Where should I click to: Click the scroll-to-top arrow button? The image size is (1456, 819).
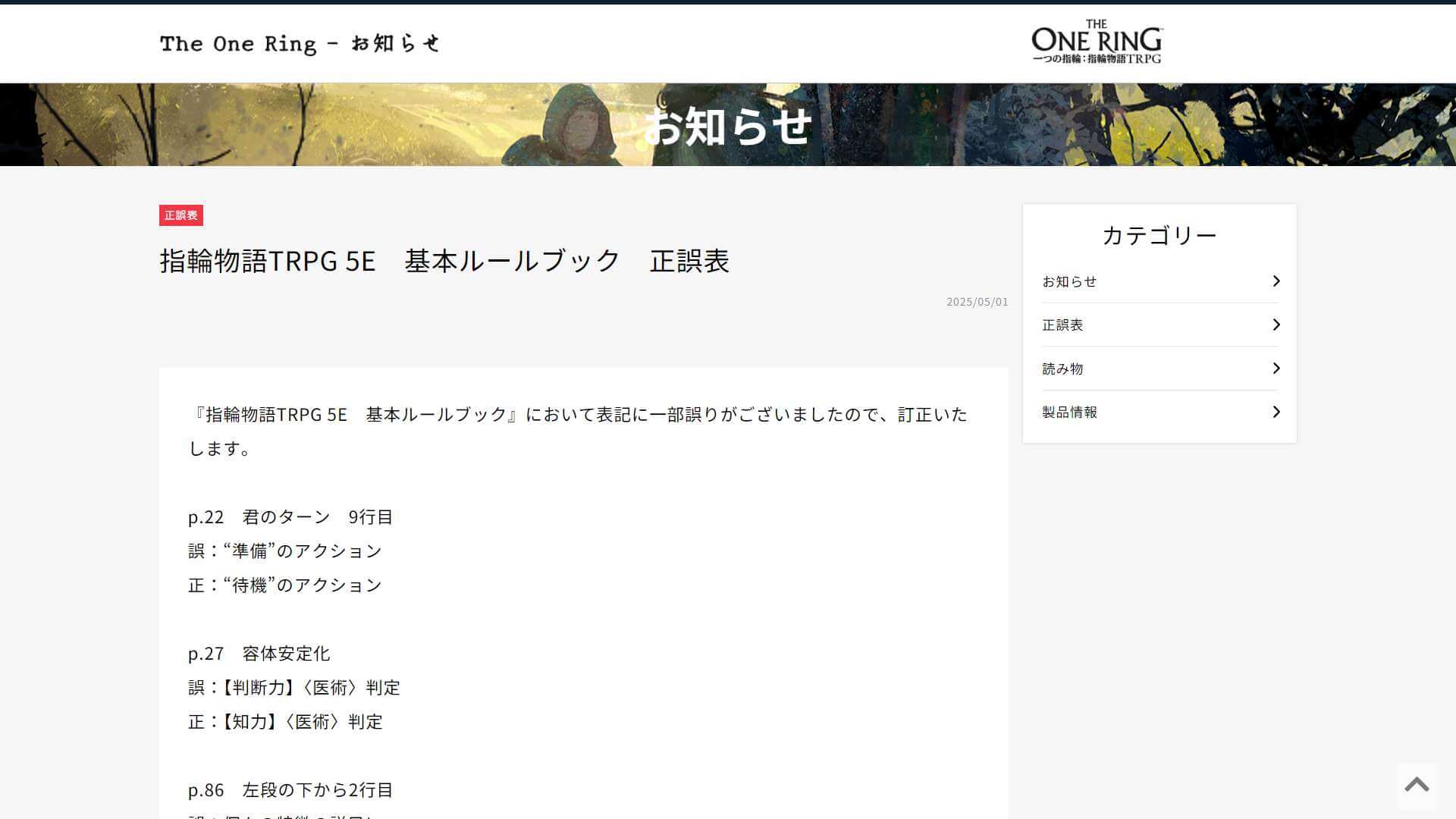point(1417,786)
